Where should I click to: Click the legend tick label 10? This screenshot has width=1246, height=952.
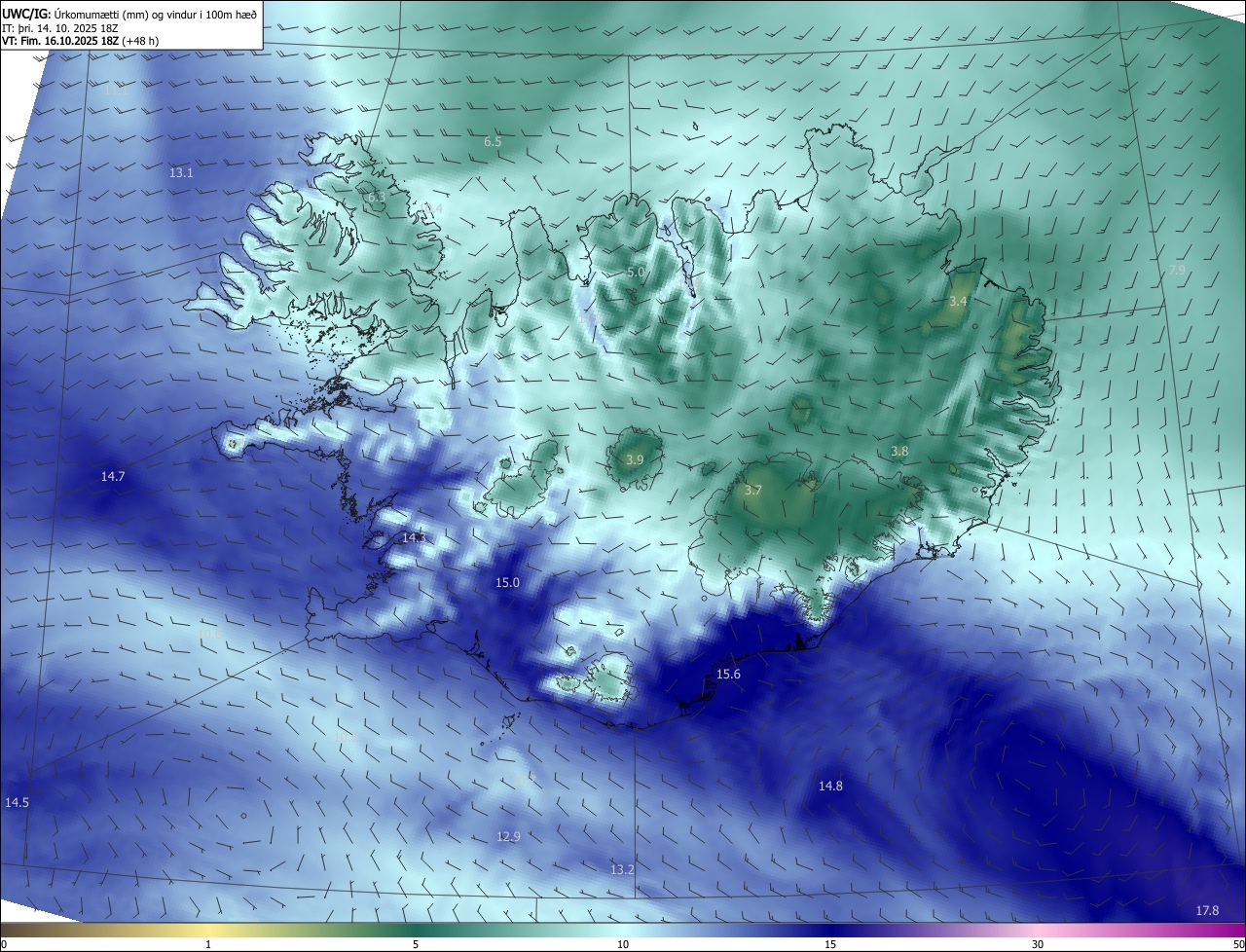(623, 944)
